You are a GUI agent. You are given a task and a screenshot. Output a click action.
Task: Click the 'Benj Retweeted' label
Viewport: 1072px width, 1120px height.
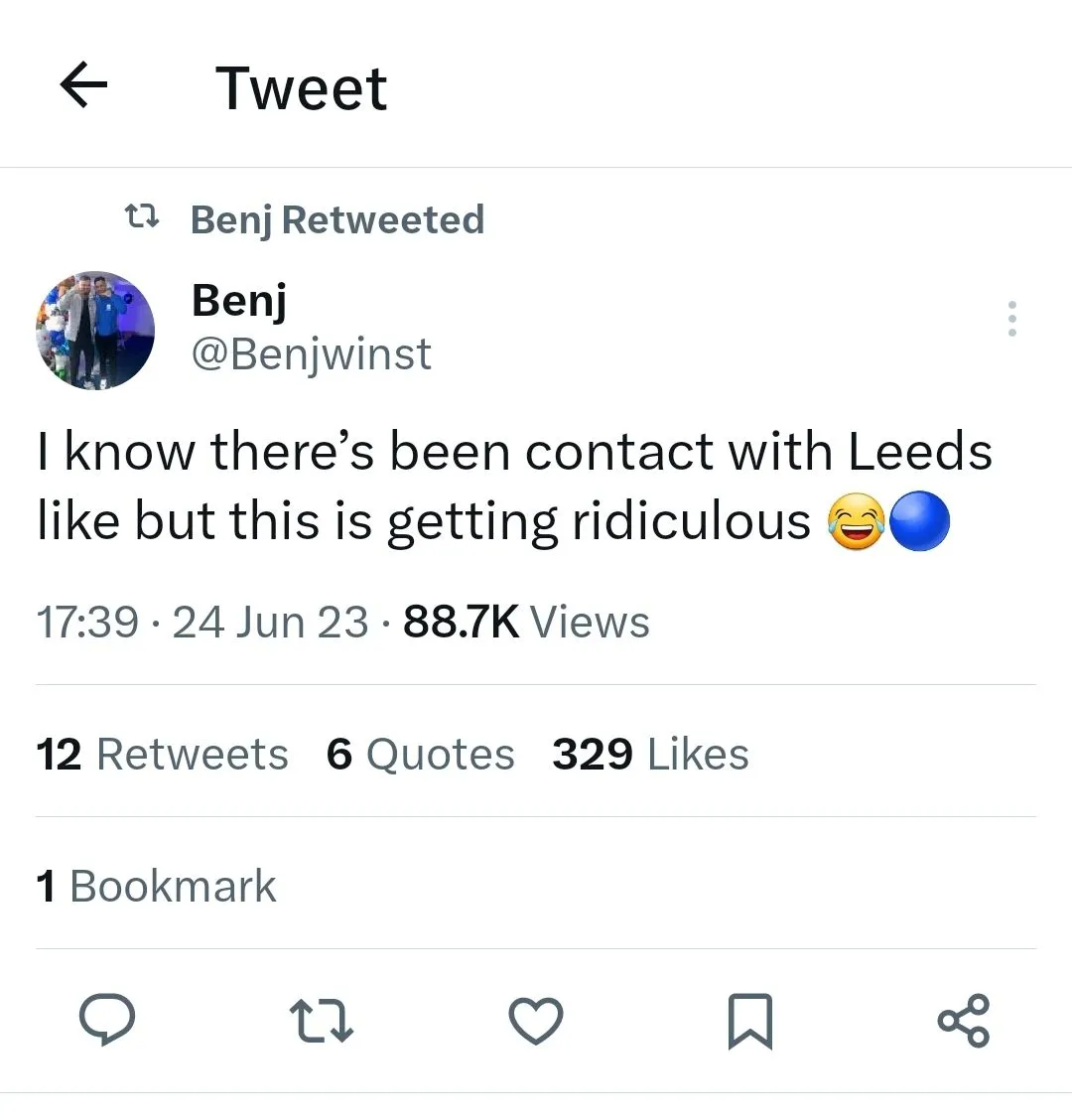point(336,219)
